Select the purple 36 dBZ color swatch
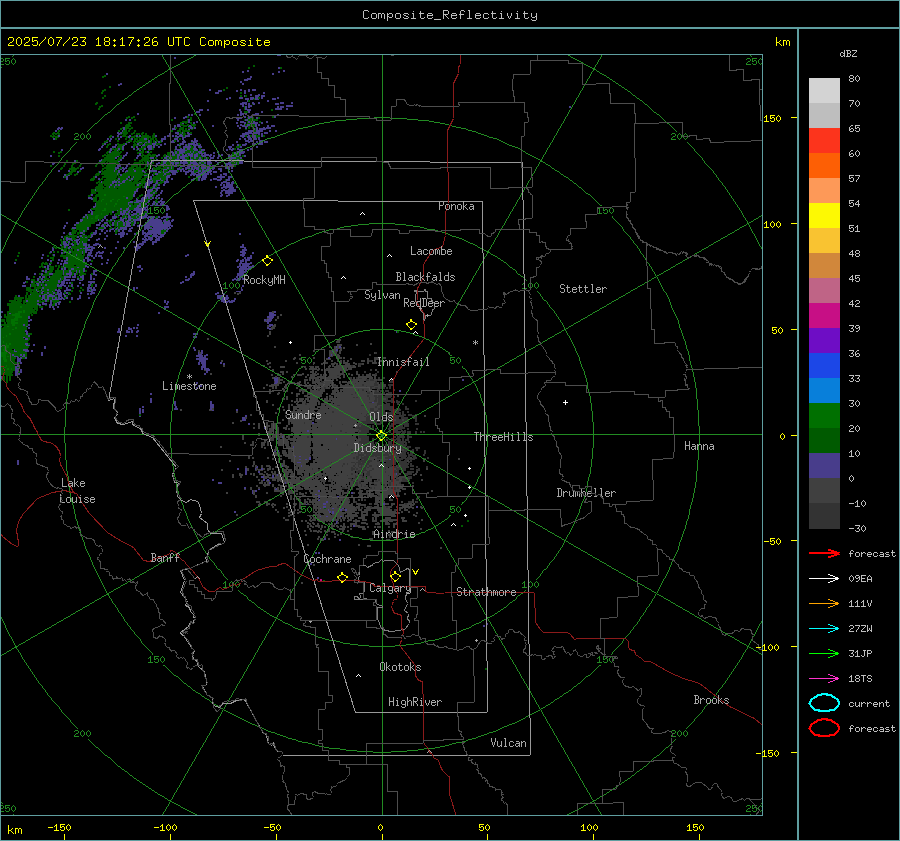 (x=824, y=340)
